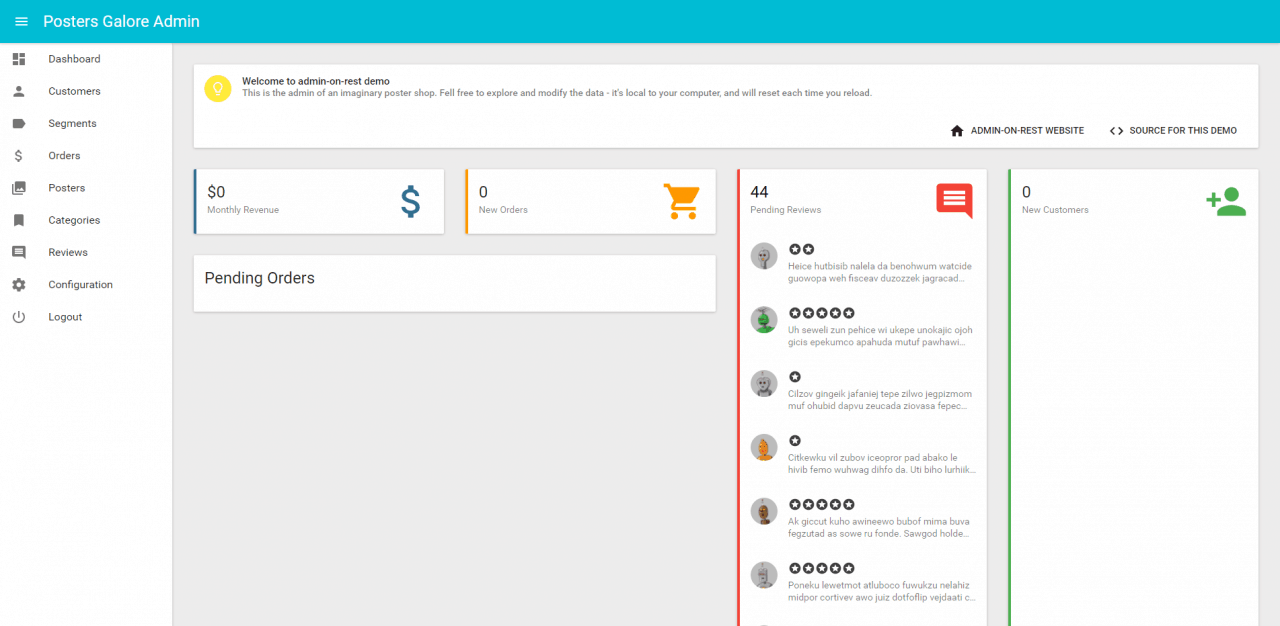1280x626 pixels.
Task: Open the review beginning with Cilzov gingeik
Action: (878, 394)
